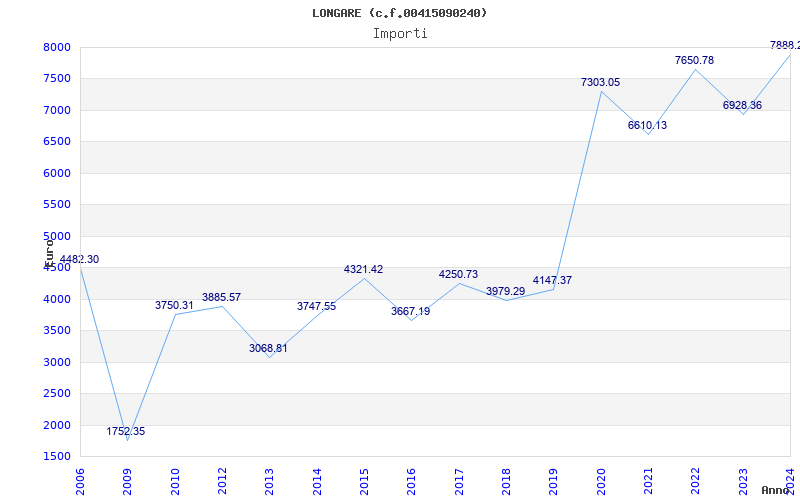Select data label 3667.19
The width and height of the screenshot is (800, 500).
(x=410, y=311)
